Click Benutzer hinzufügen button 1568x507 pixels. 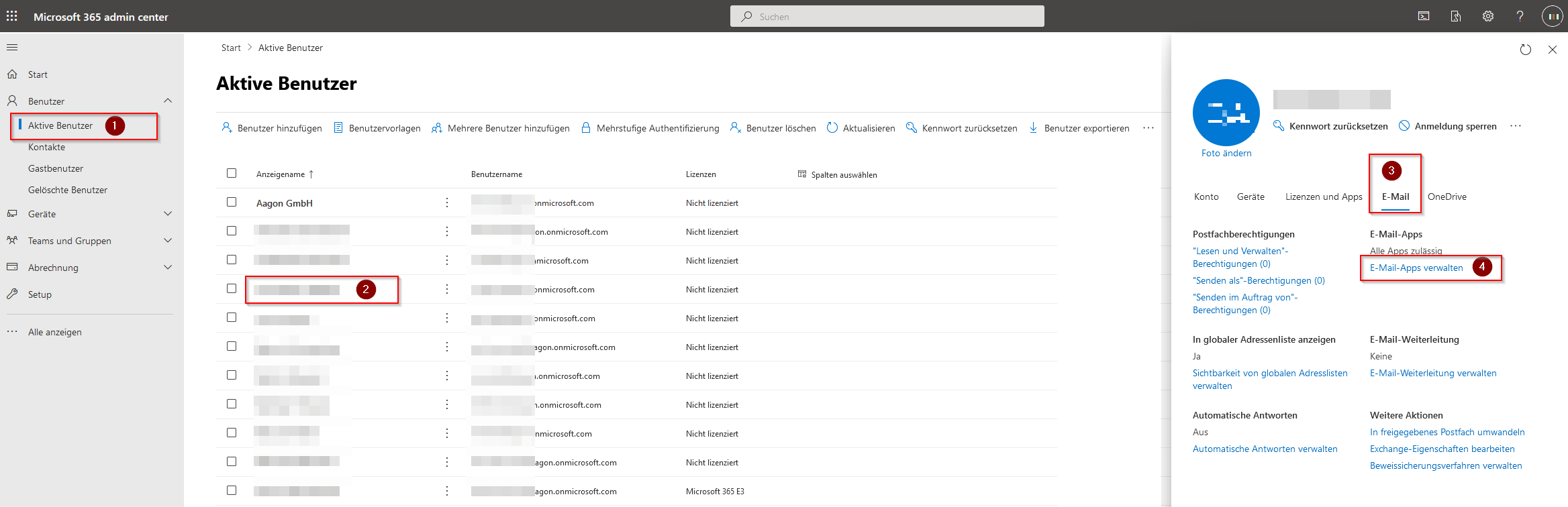coord(272,128)
